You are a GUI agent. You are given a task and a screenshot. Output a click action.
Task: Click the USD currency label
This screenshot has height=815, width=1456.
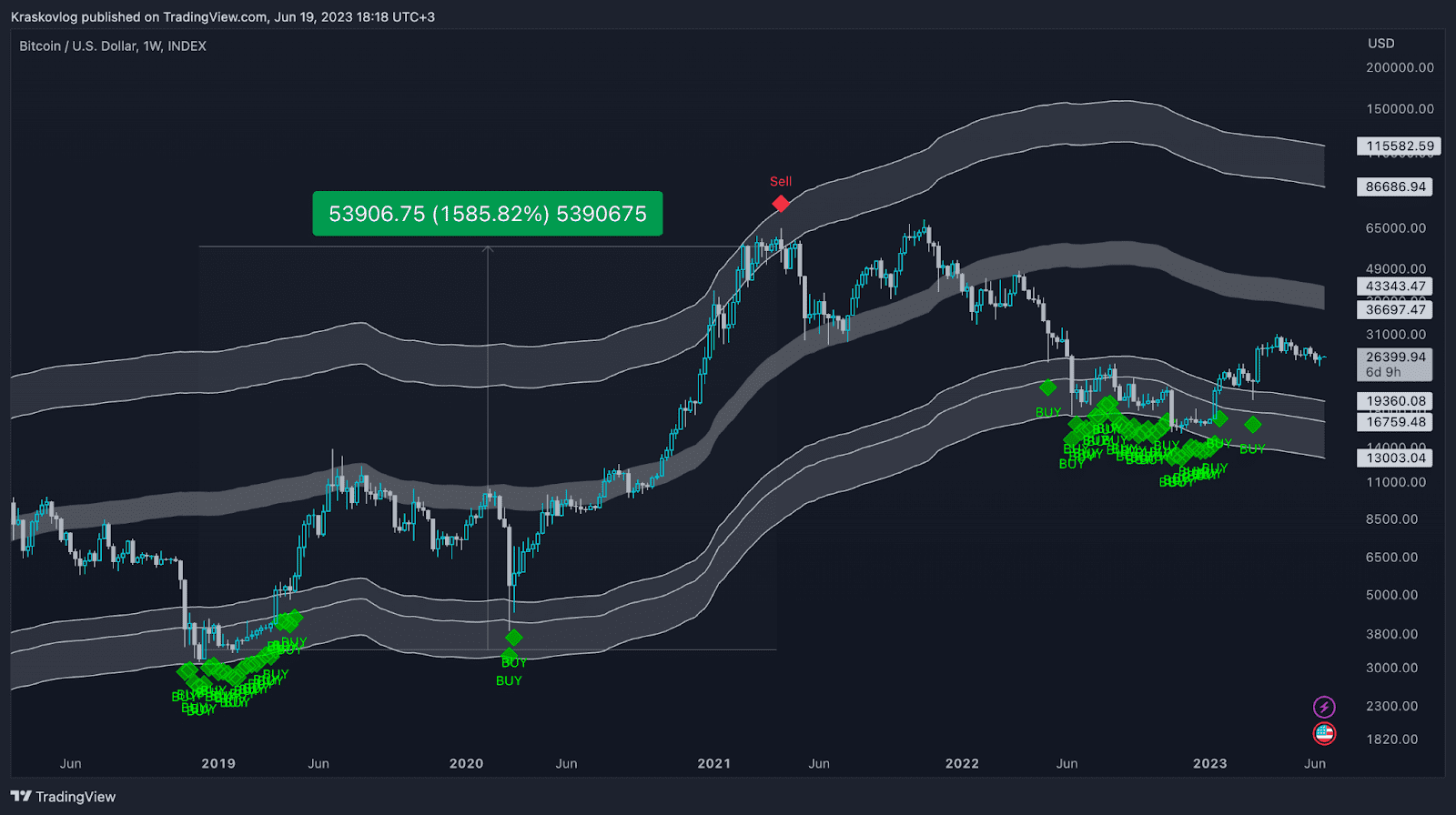click(x=1380, y=44)
